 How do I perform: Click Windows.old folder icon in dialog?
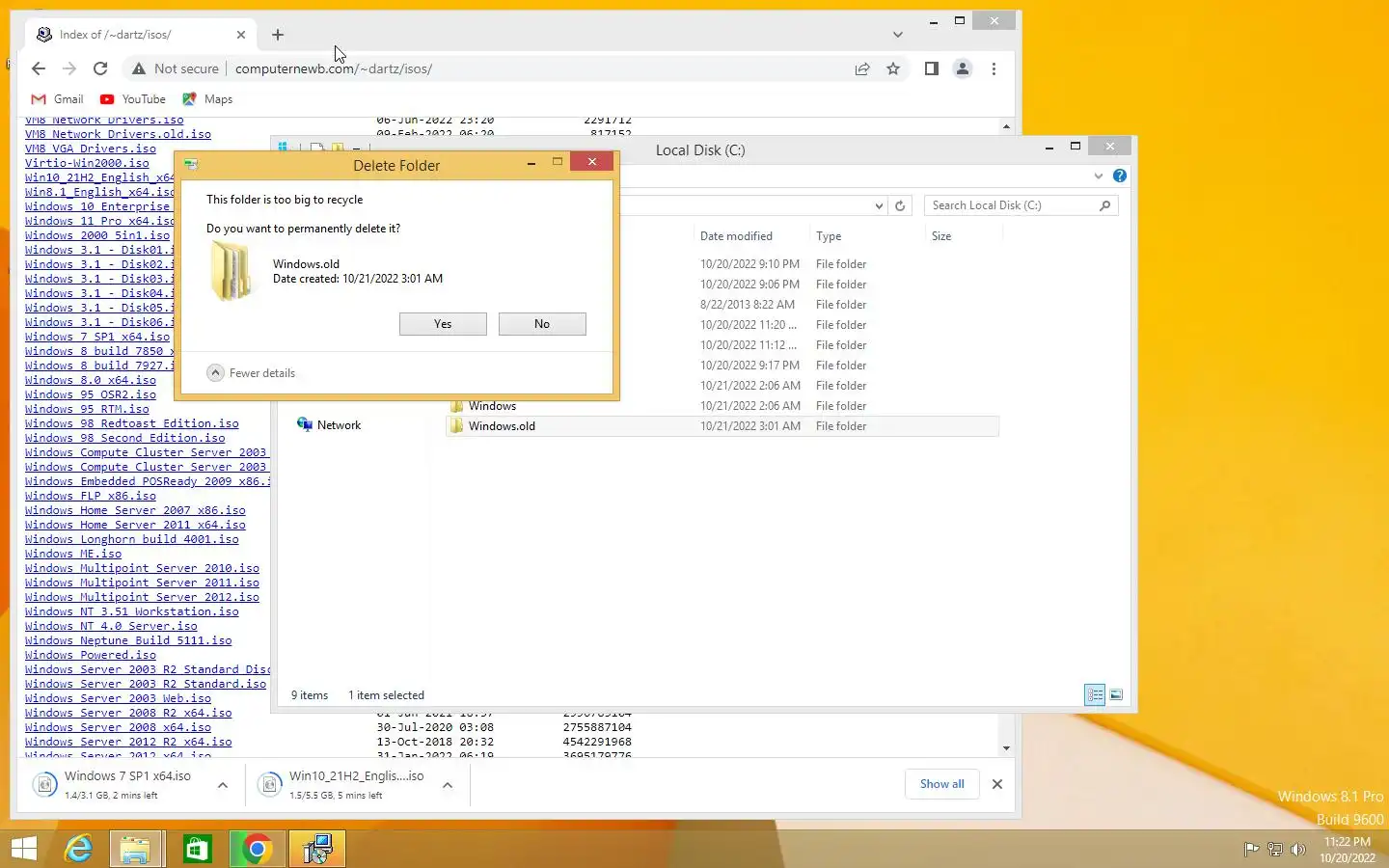(x=231, y=271)
